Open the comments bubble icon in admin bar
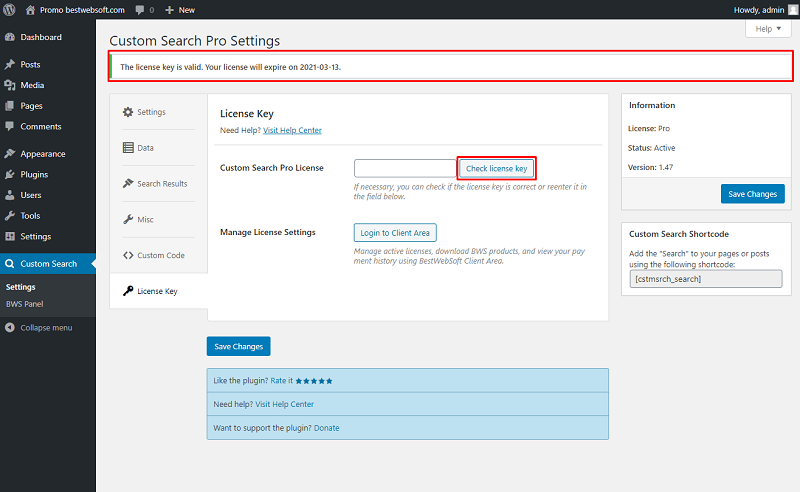The width and height of the screenshot is (800, 492). [x=140, y=10]
